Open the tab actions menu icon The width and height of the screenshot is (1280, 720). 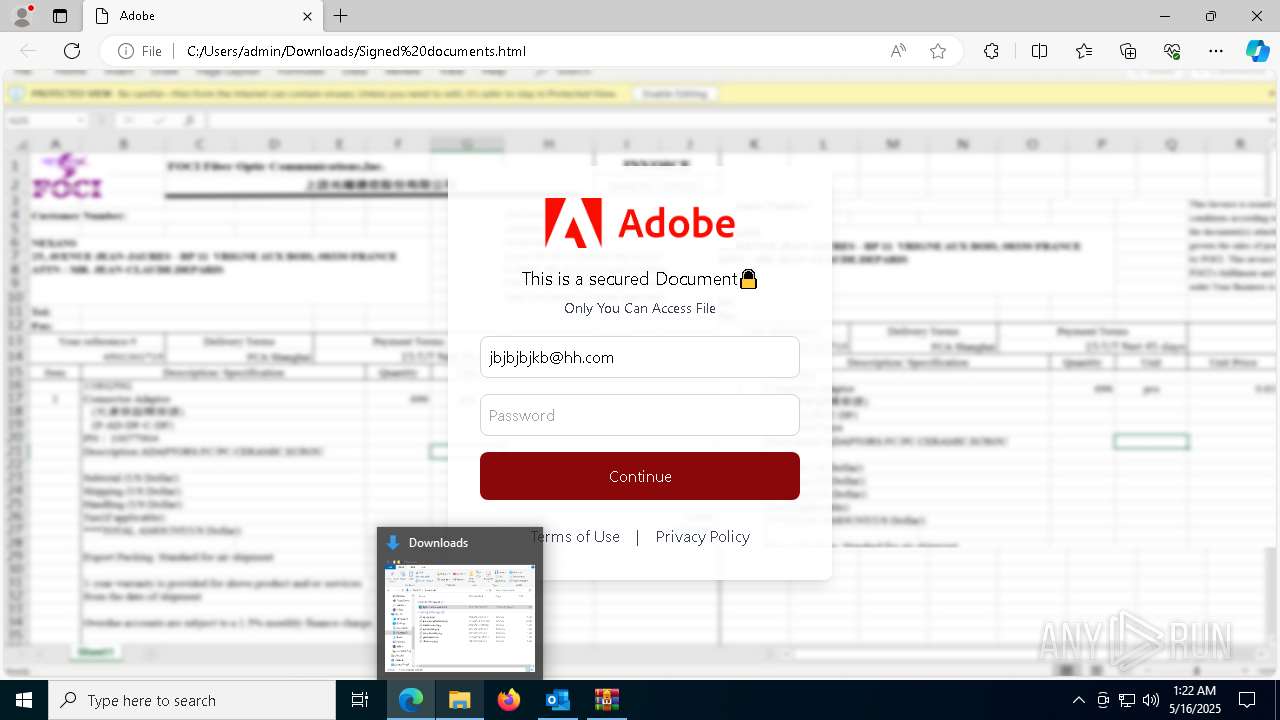click(60, 16)
